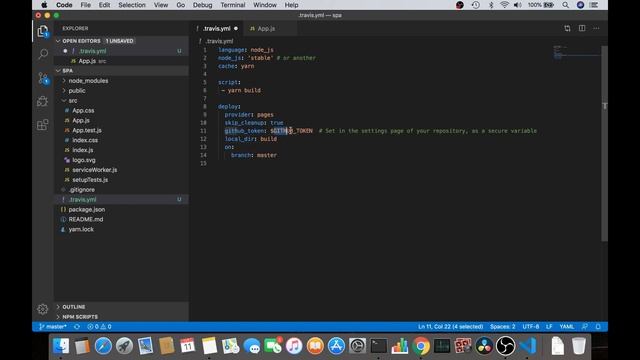This screenshot has width=640, height=360.
Task: Open the Search view in activity bar
Action: tap(43, 54)
